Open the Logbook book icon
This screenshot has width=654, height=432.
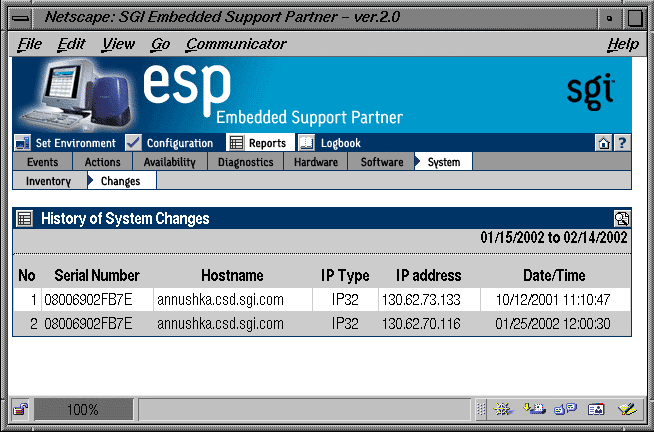(x=307, y=143)
